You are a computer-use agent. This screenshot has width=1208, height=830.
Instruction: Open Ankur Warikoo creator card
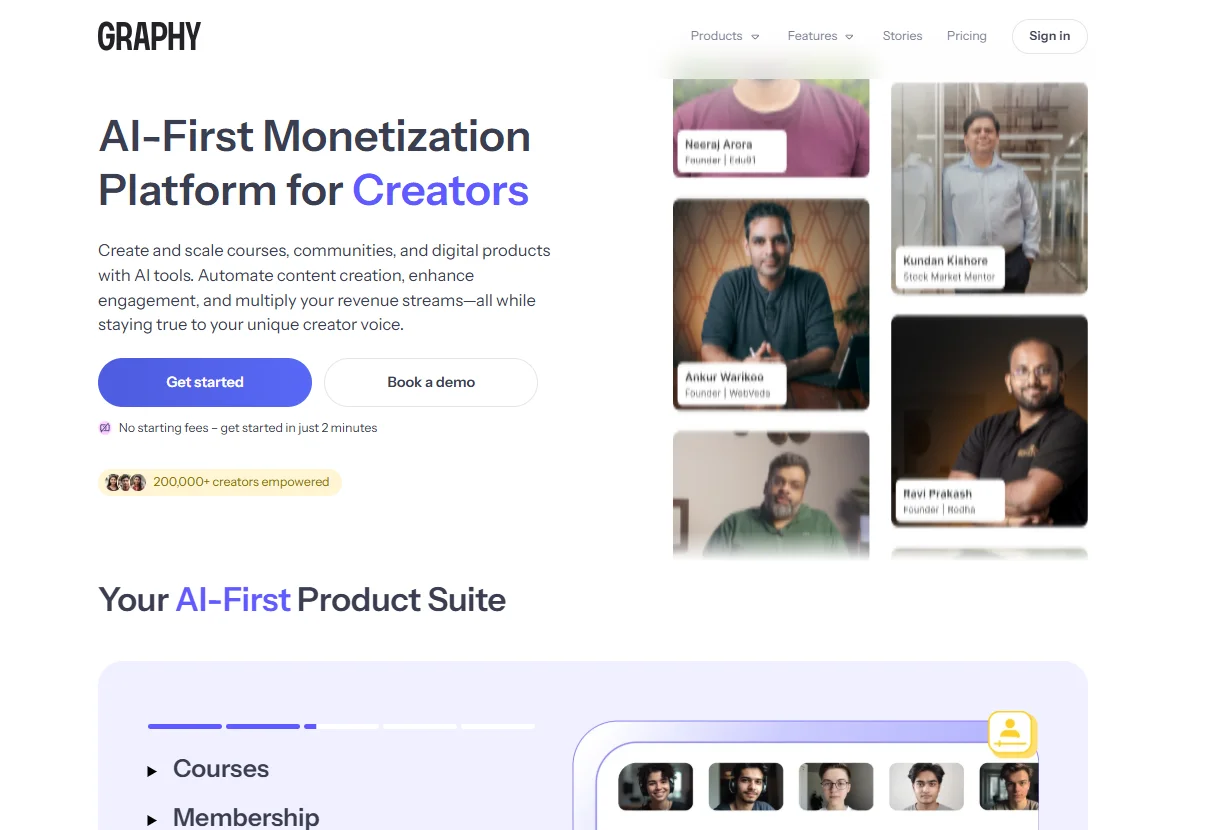771,304
